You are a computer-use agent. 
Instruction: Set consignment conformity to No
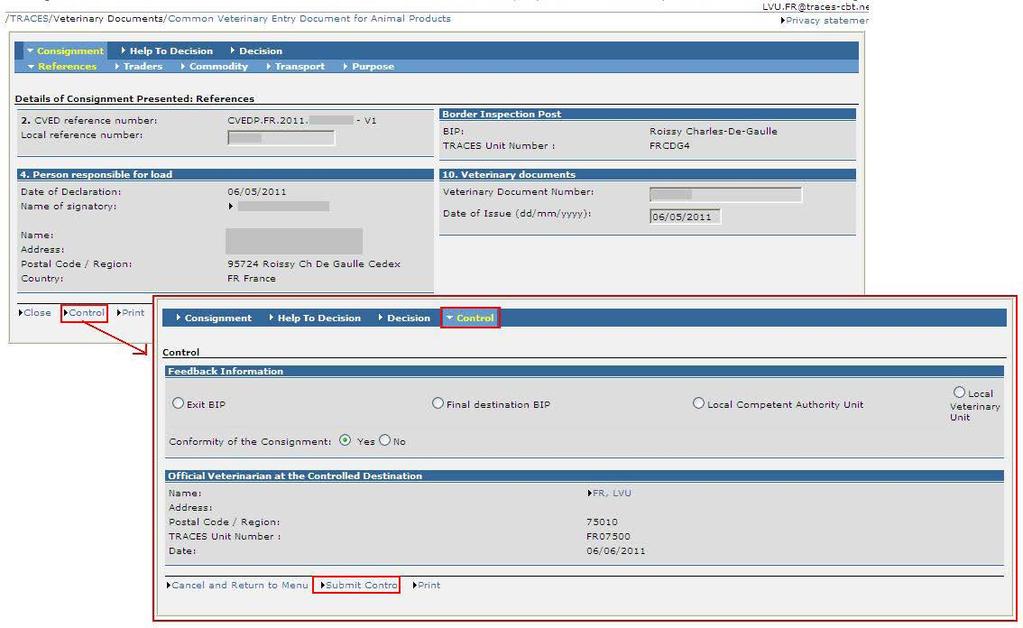click(x=385, y=440)
